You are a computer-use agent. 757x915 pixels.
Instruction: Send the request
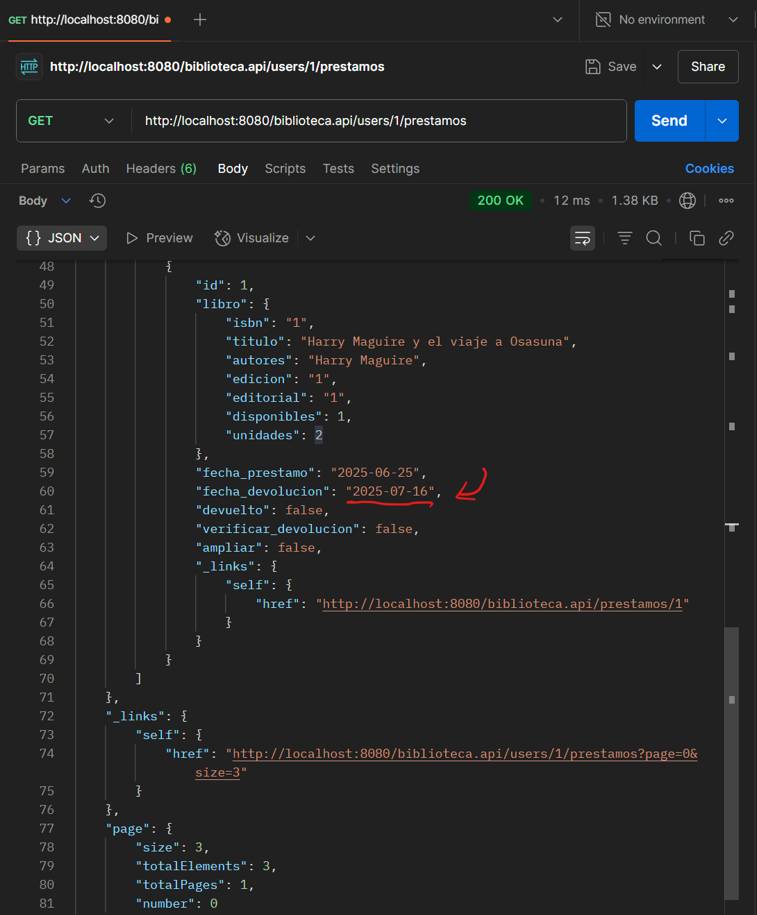point(669,121)
